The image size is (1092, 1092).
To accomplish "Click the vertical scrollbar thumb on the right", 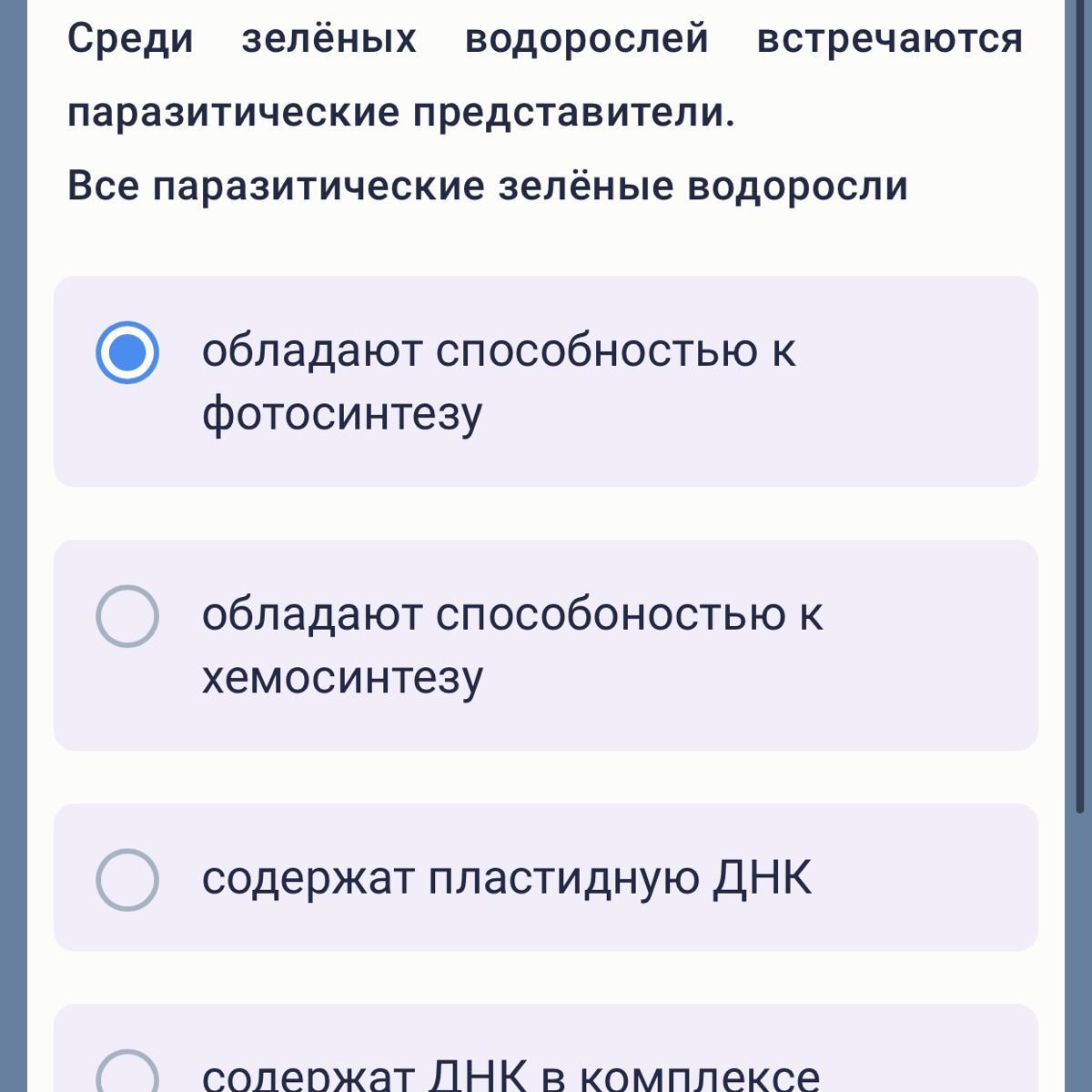I will tap(1080, 407).
